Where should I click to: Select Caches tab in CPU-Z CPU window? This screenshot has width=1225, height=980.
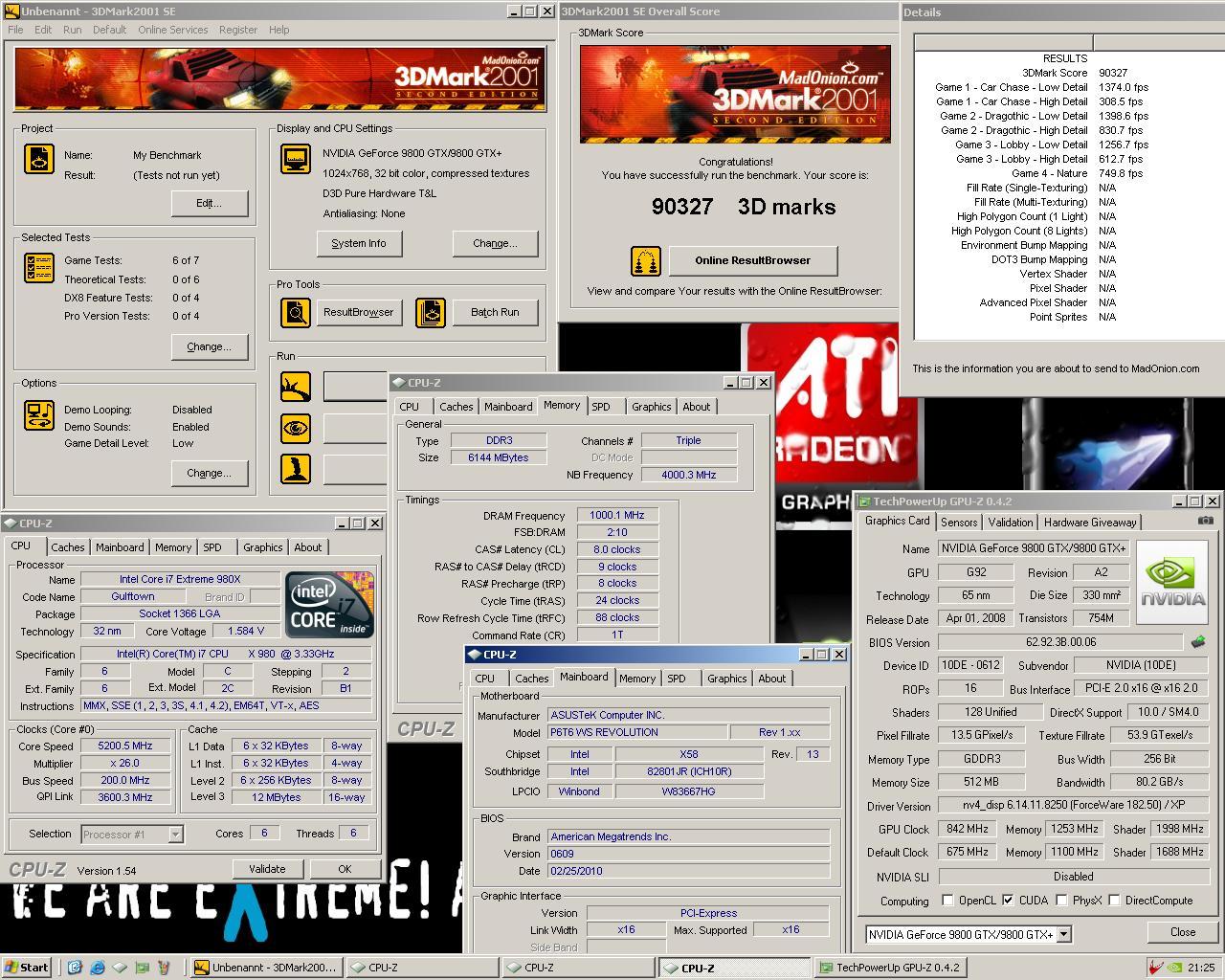(67, 547)
